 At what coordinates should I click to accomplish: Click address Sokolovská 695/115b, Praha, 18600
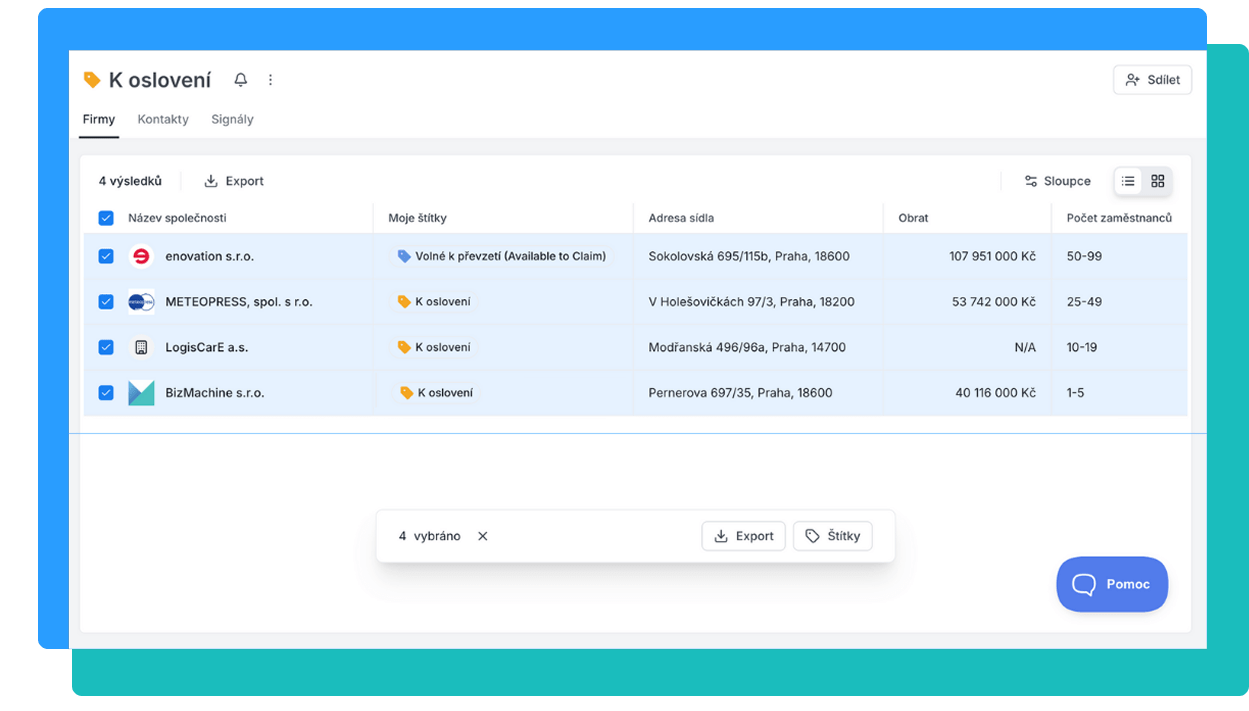click(749, 256)
